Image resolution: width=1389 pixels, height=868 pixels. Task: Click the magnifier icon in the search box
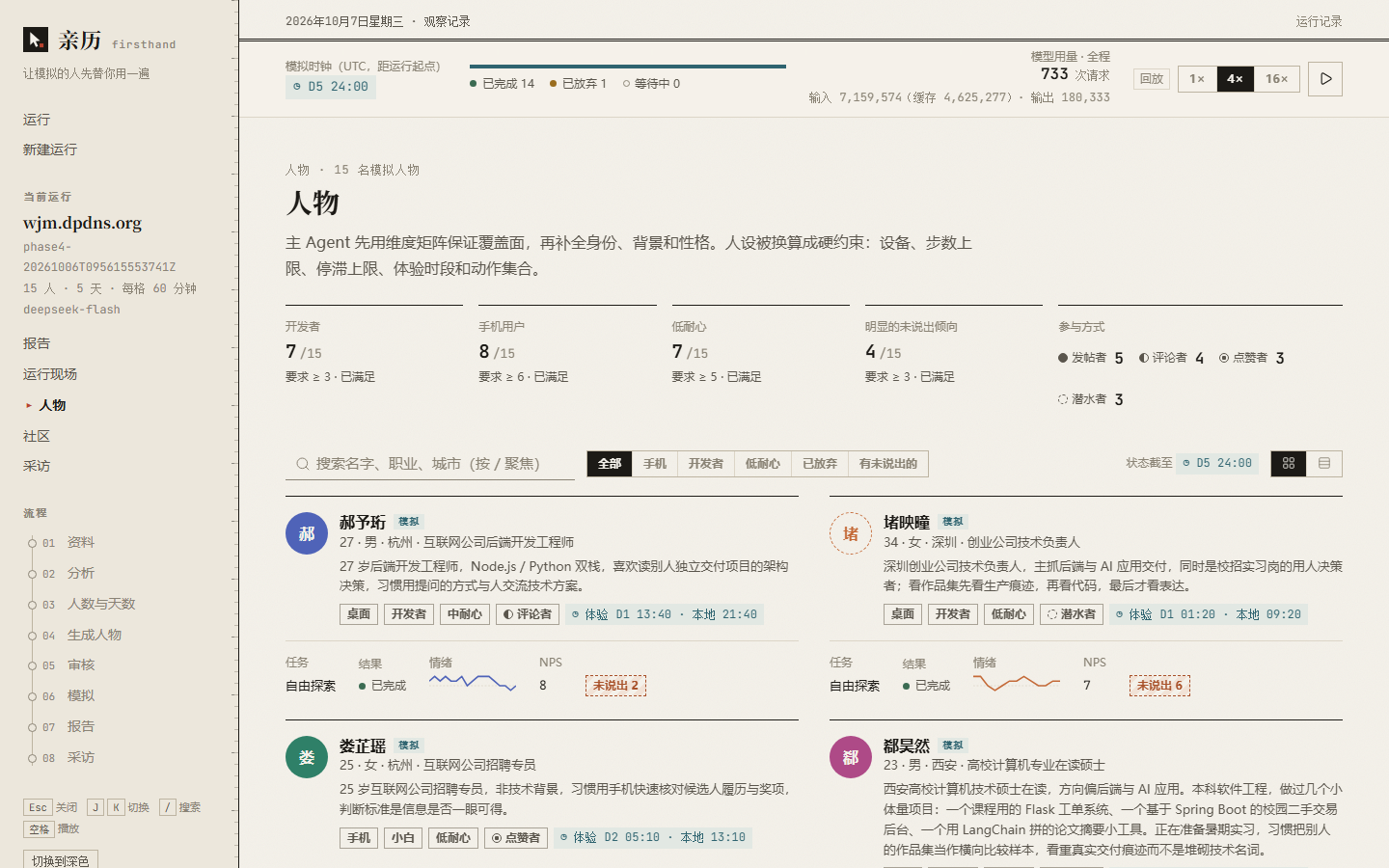[303, 464]
